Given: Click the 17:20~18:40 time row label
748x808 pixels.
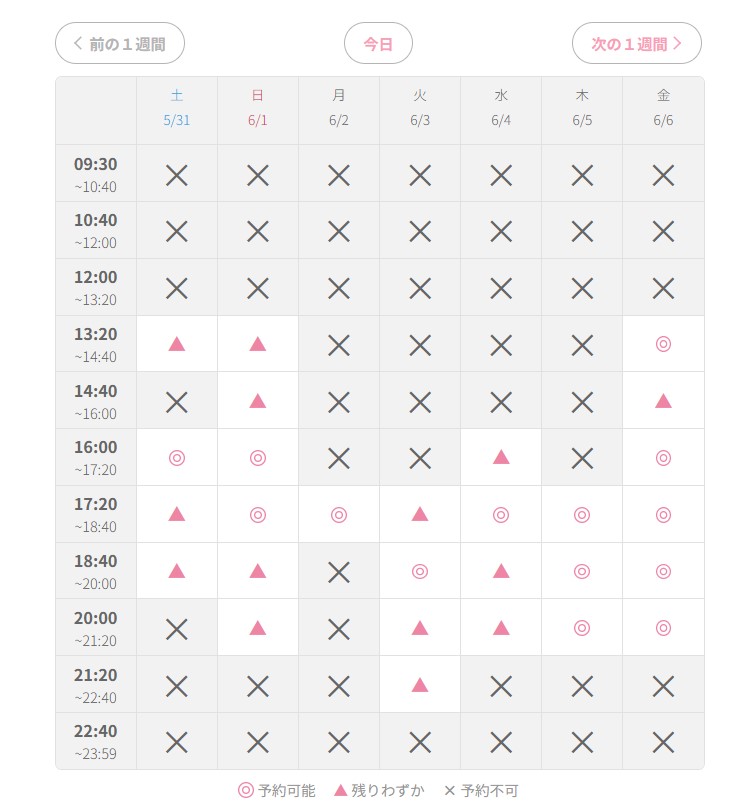Looking at the screenshot, I should click(x=96, y=514).
